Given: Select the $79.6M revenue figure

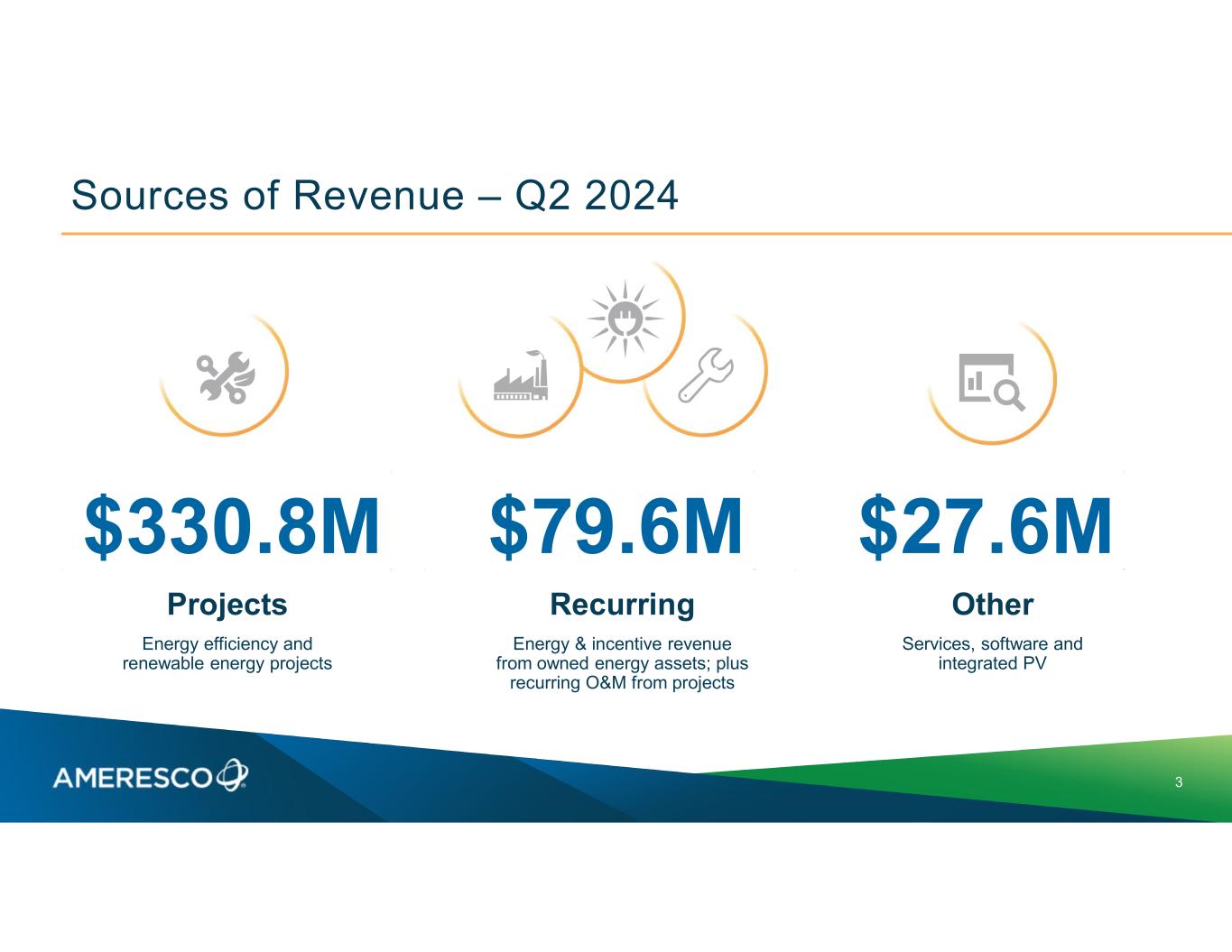Looking at the screenshot, I should tap(616, 527).
